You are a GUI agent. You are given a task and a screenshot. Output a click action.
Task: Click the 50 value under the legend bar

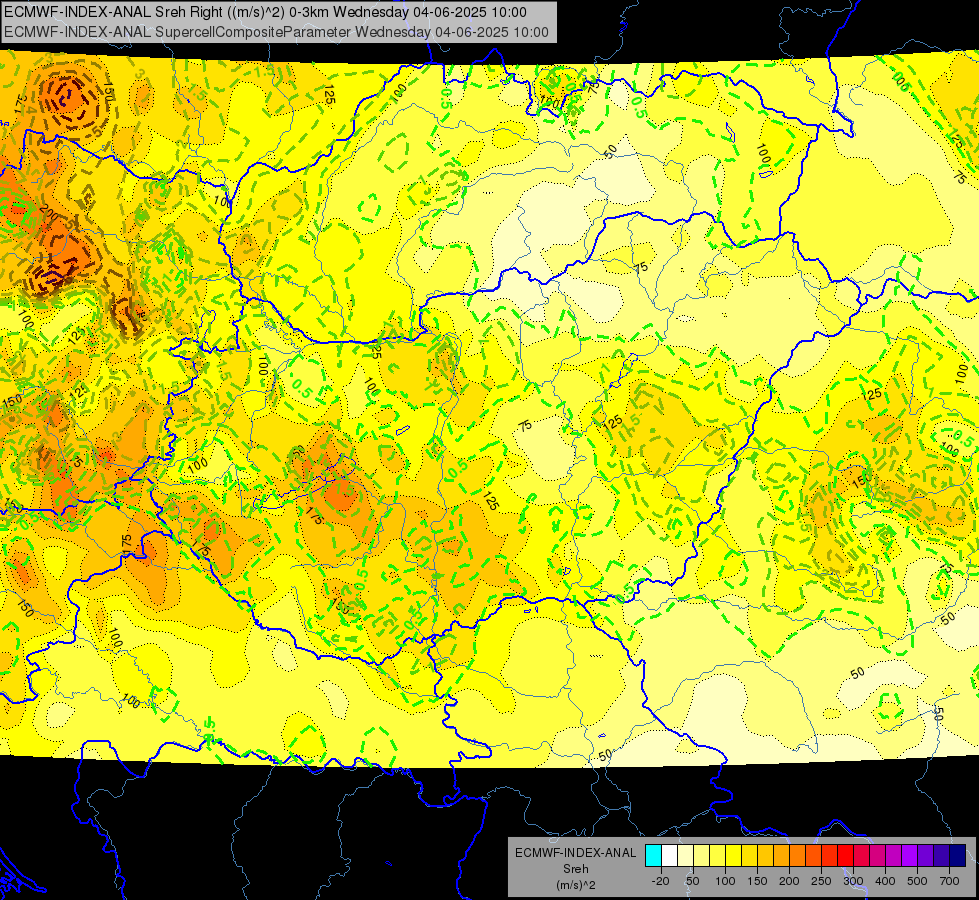click(x=693, y=881)
